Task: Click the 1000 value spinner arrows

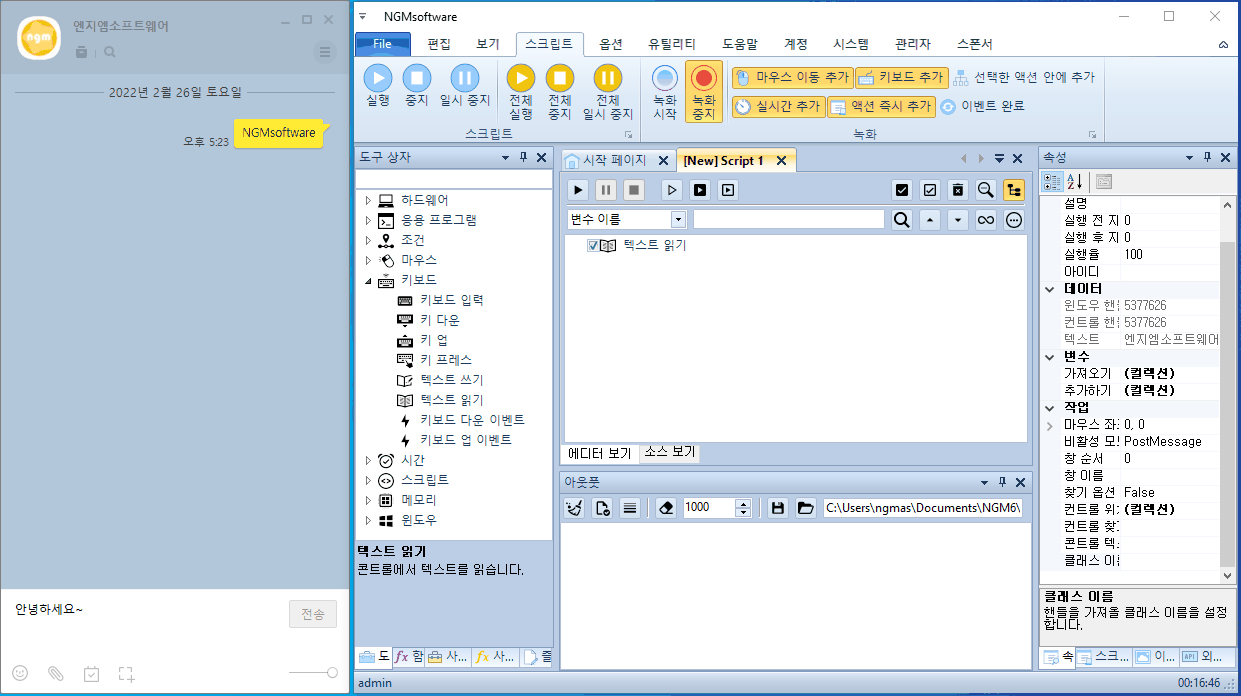Action: tap(743, 508)
